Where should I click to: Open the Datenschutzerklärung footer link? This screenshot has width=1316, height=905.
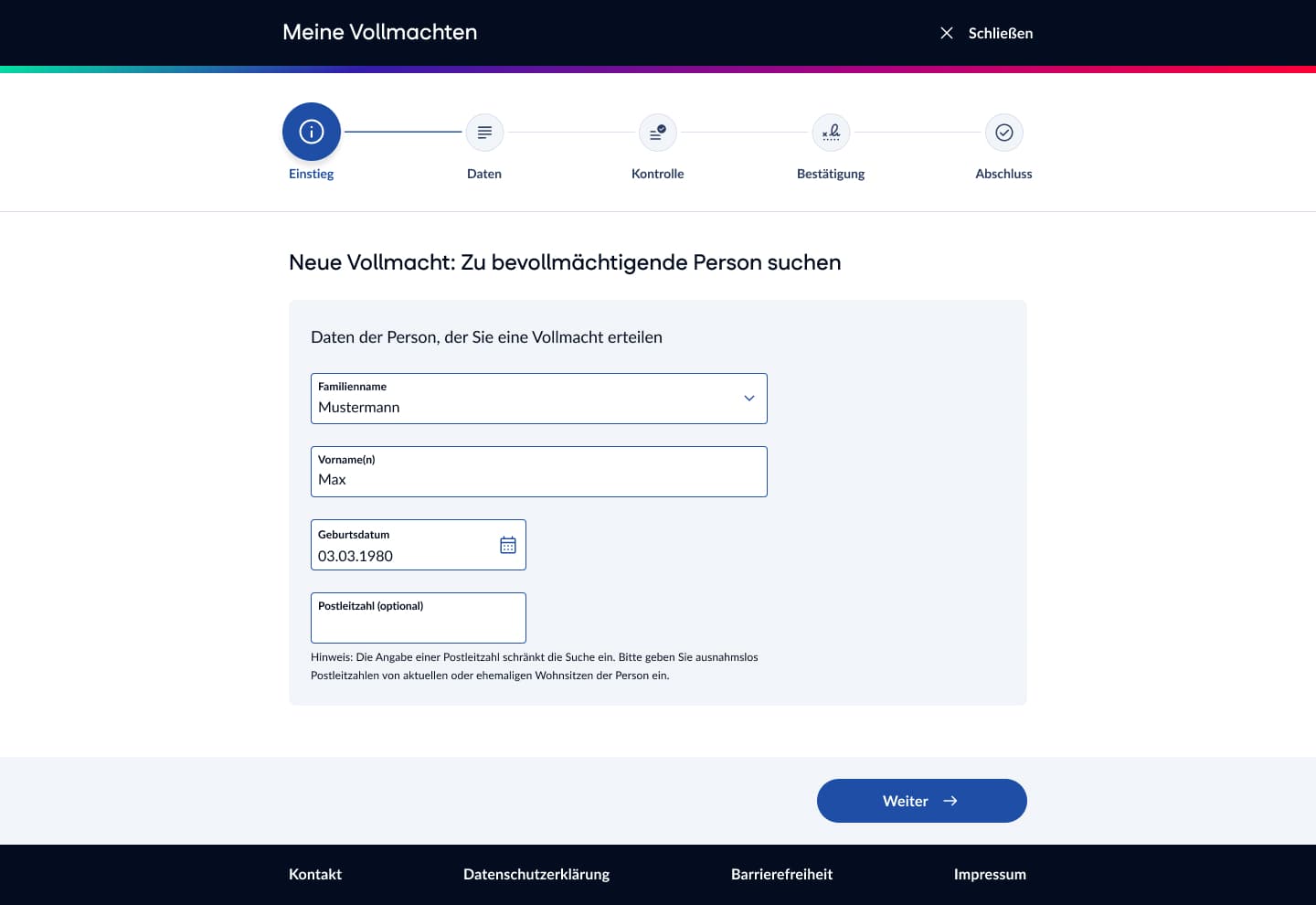click(x=536, y=874)
